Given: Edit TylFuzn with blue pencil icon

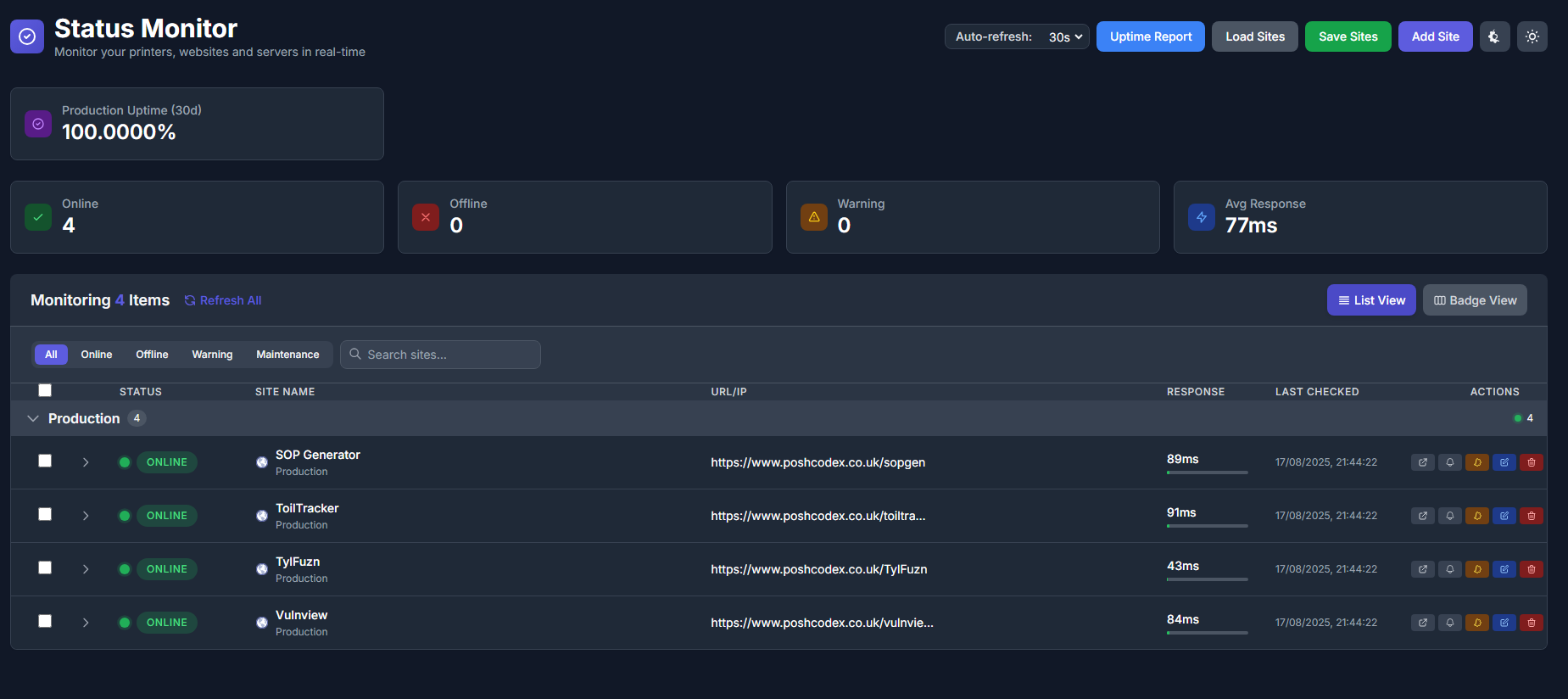Looking at the screenshot, I should [1504, 569].
